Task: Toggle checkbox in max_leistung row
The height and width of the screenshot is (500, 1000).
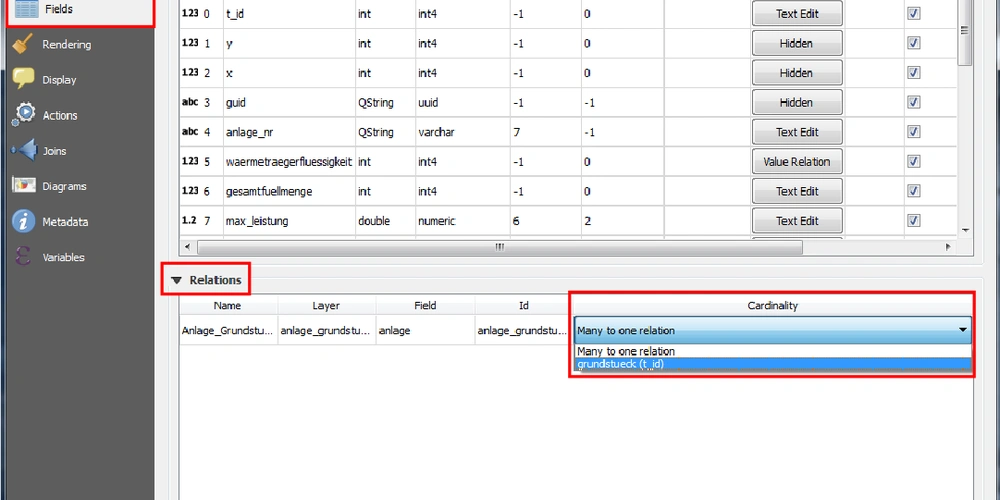Action: point(914,221)
